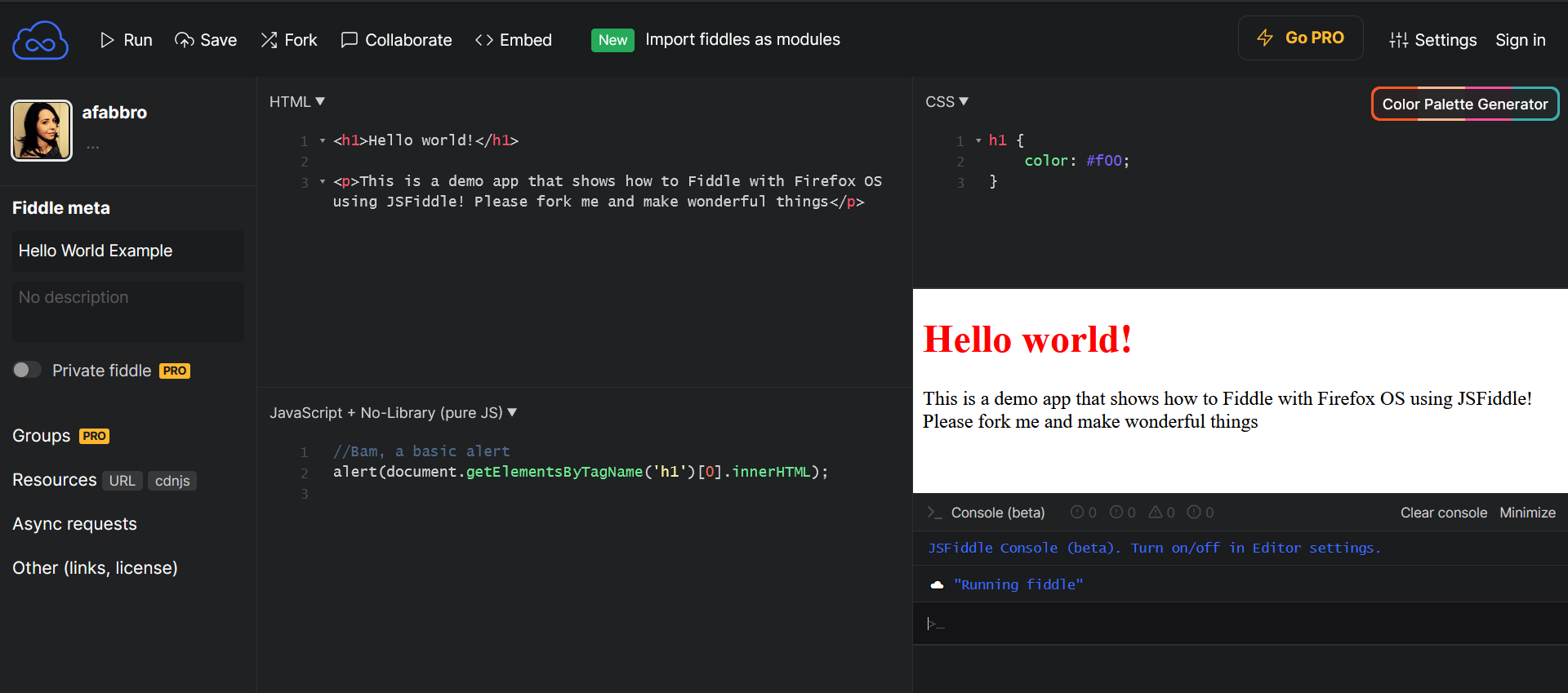Open Import fiddles as modules link

(x=742, y=39)
